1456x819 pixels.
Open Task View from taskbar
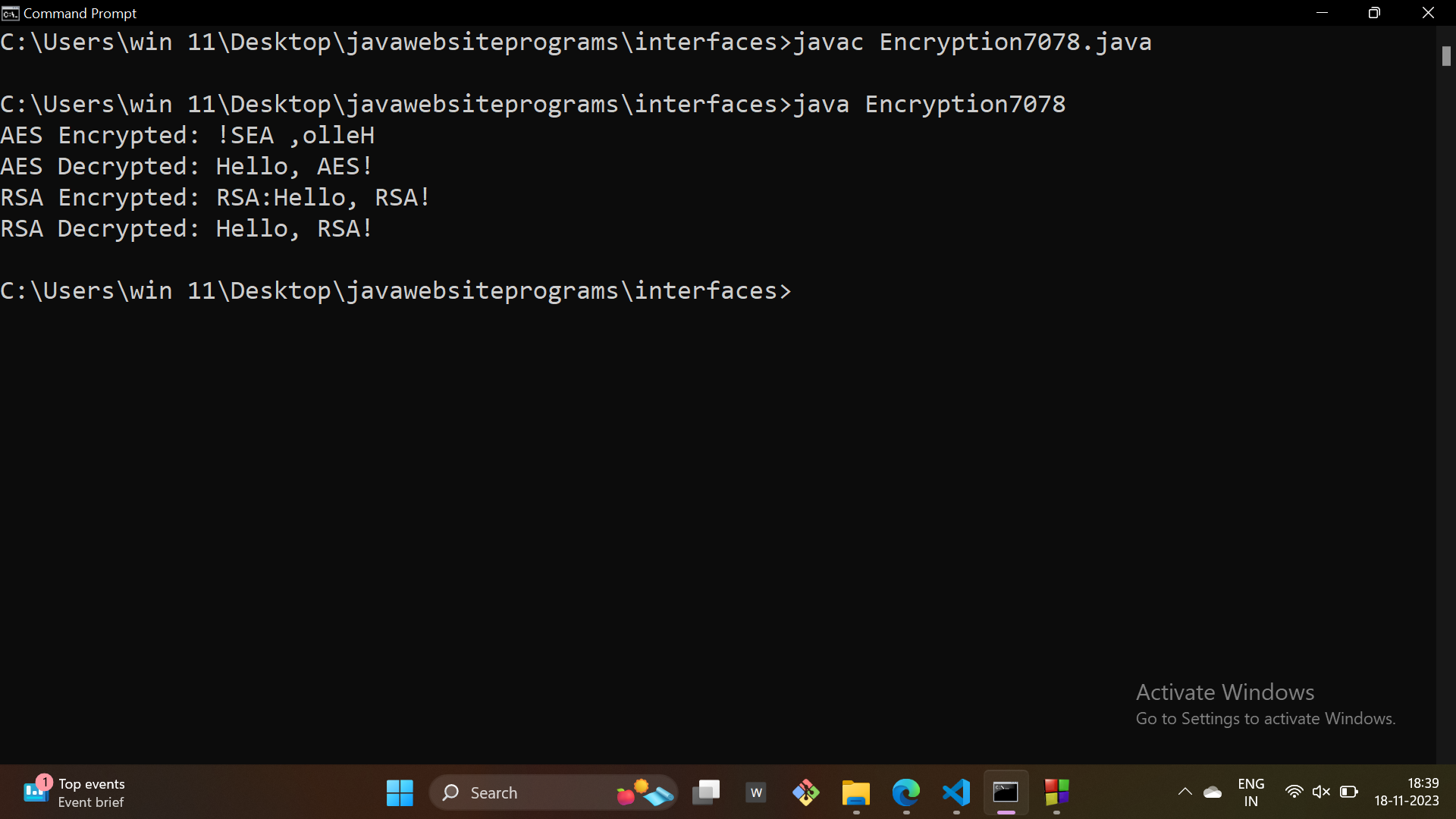tap(706, 793)
